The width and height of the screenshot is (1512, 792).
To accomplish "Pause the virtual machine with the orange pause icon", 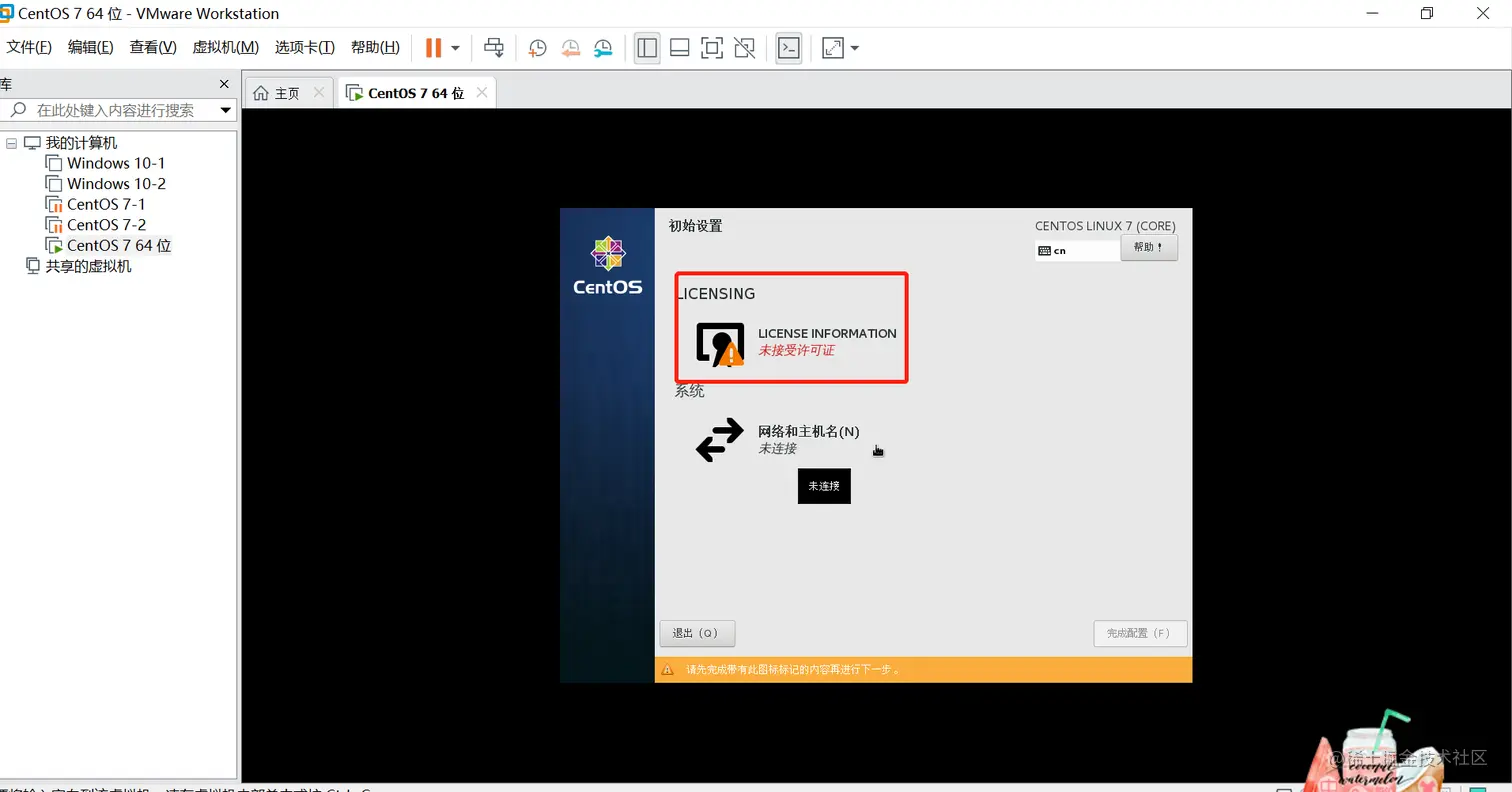I will point(433,48).
